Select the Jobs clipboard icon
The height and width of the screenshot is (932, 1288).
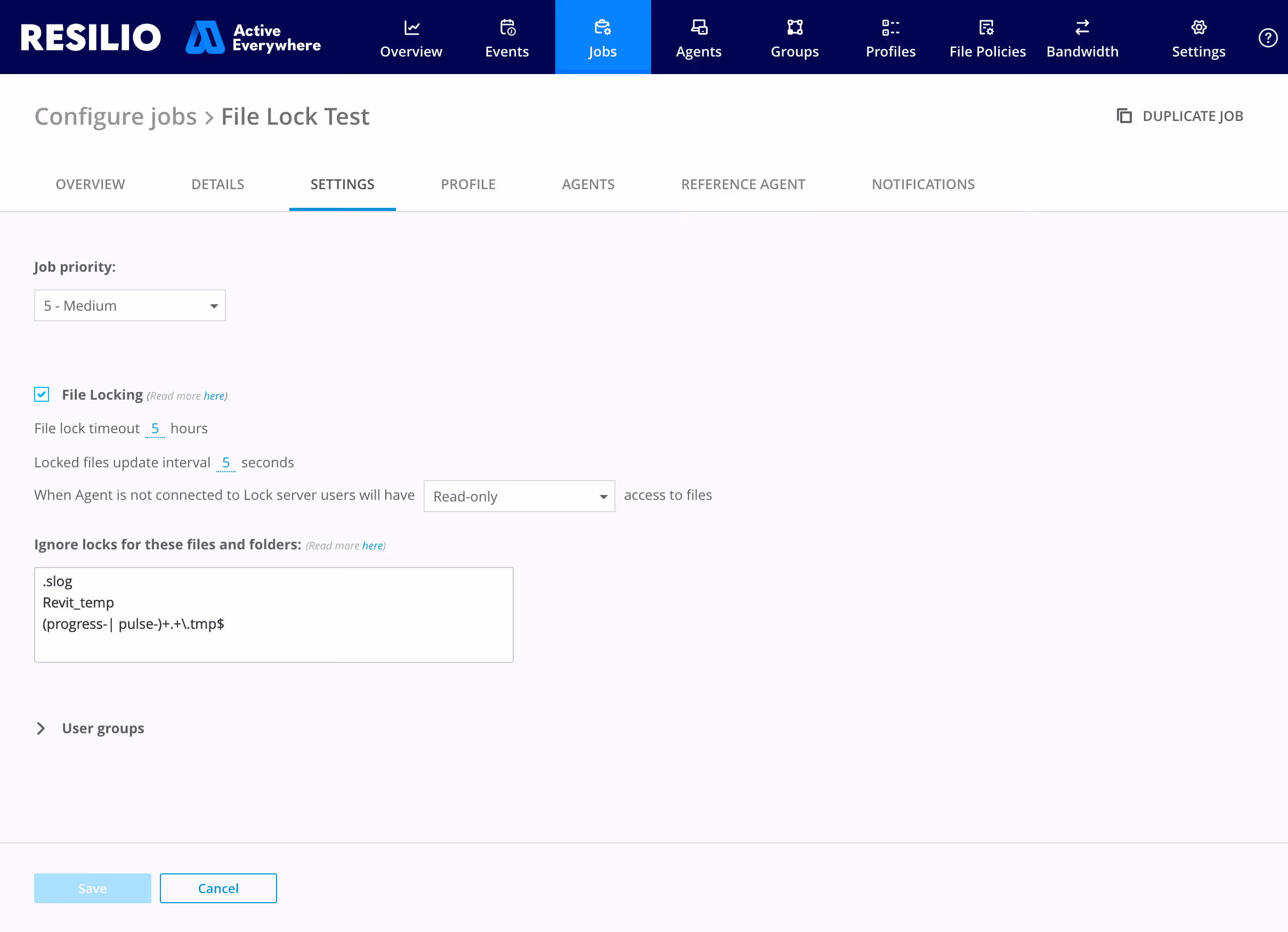click(x=602, y=27)
